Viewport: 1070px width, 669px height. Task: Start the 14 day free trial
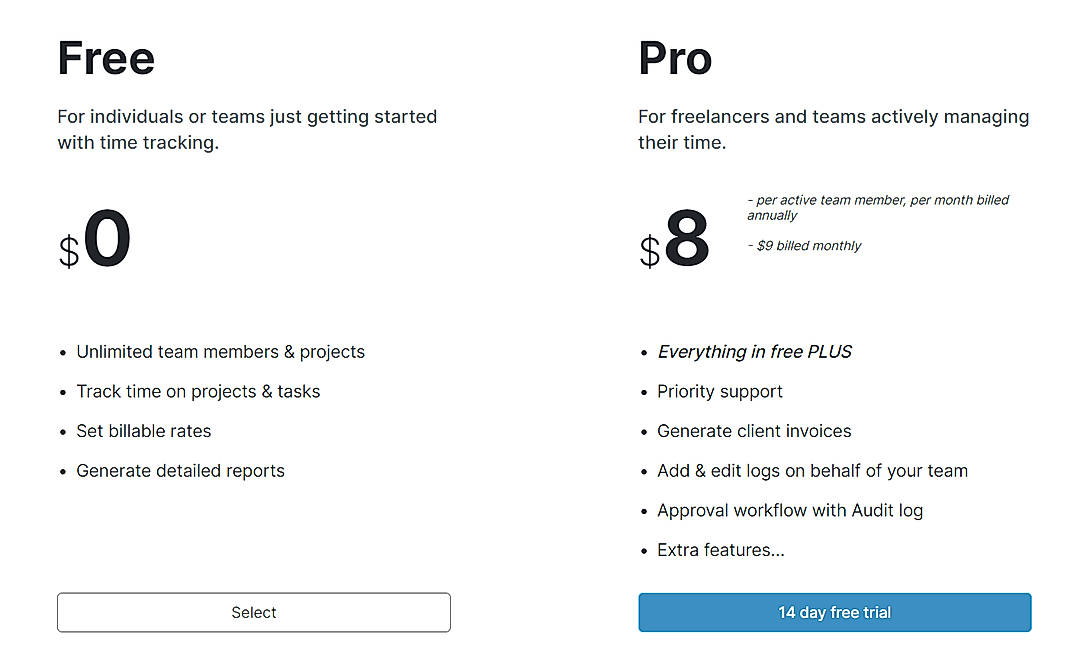point(834,612)
